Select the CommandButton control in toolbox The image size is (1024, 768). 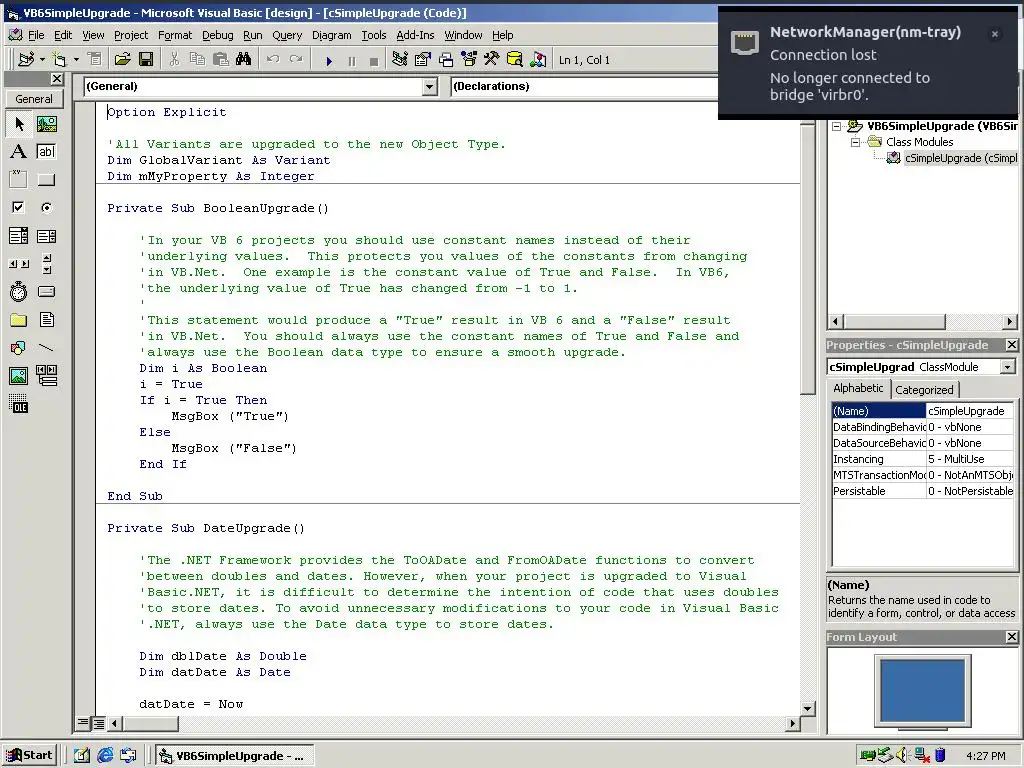click(46, 180)
